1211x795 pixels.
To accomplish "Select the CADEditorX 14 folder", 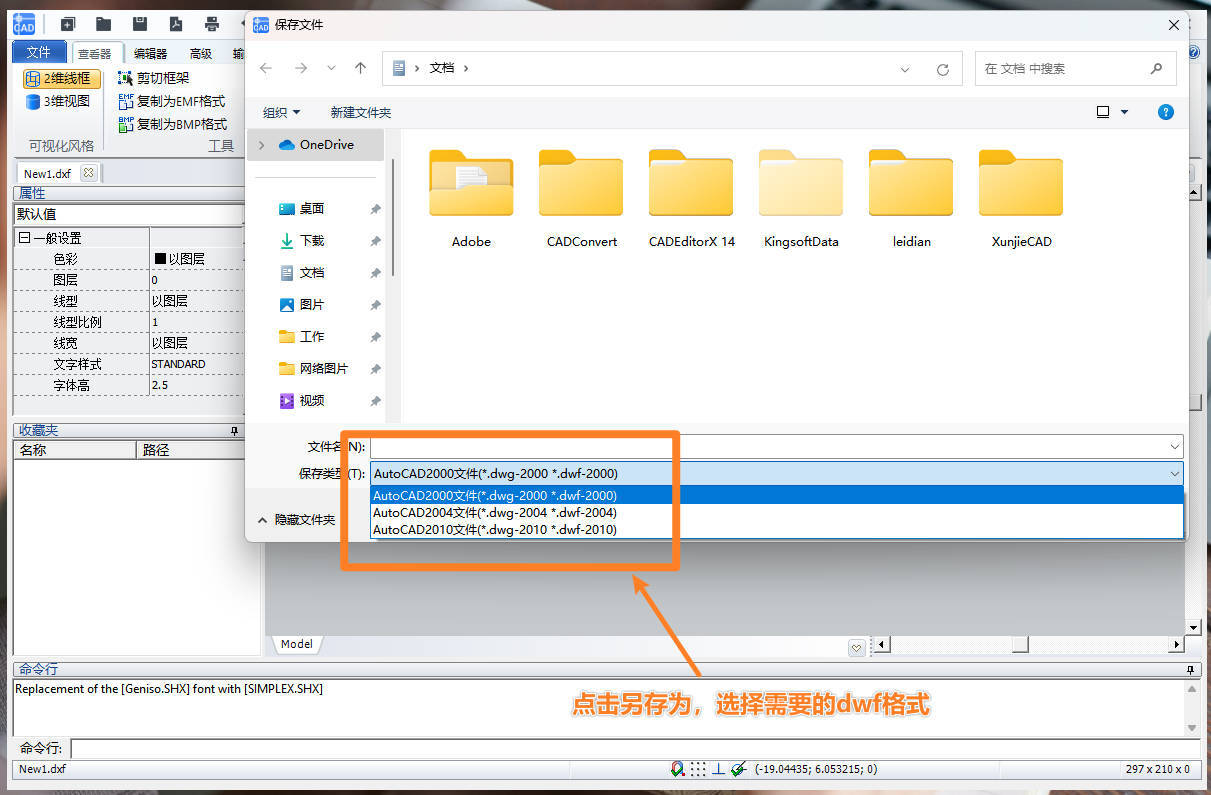I will (691, 199).
